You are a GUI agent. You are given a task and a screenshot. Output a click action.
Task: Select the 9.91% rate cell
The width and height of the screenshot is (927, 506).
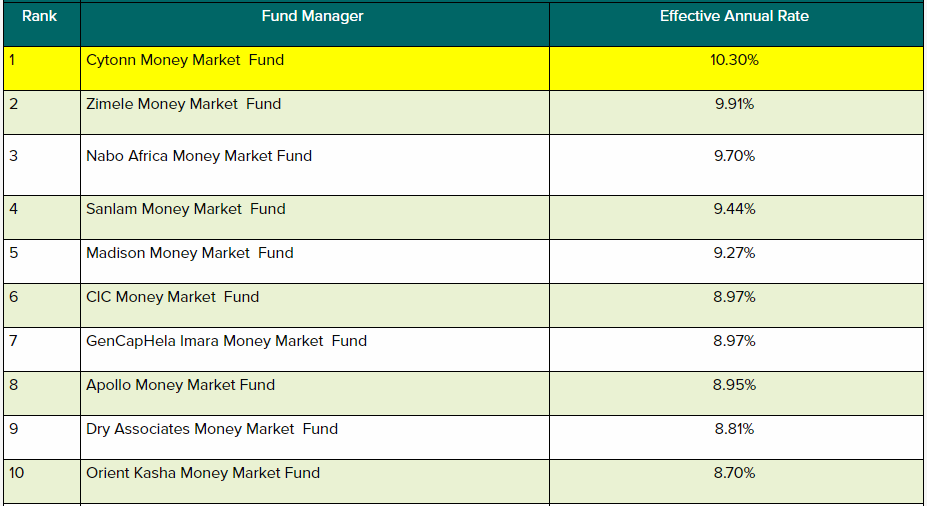734,104
